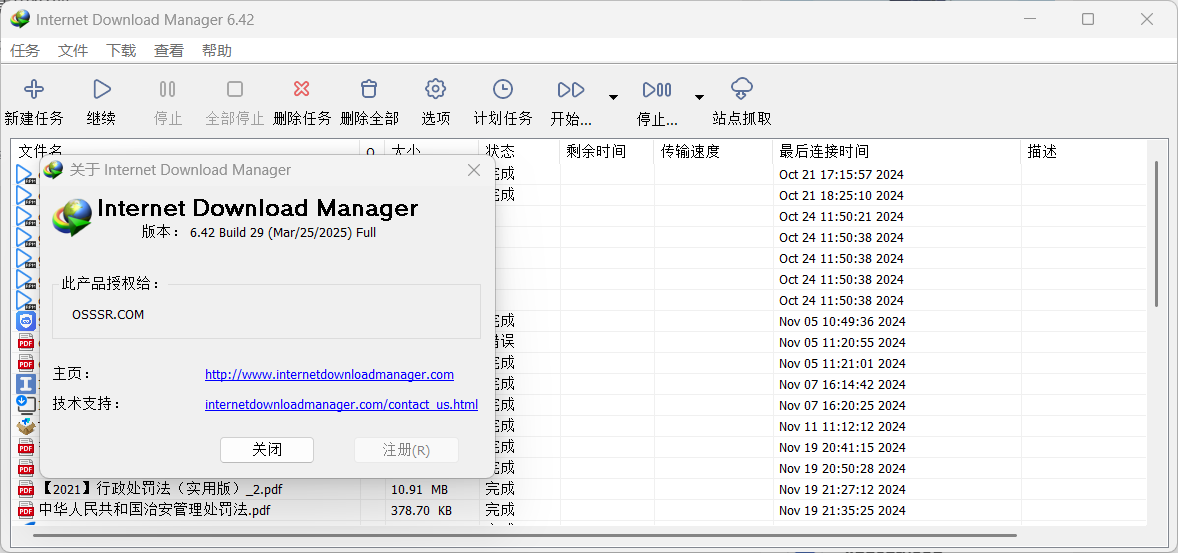
Task: Click the PDF icon beside 【2021】行政处罚法（实用版）_2.pdf
Action: 26,490
